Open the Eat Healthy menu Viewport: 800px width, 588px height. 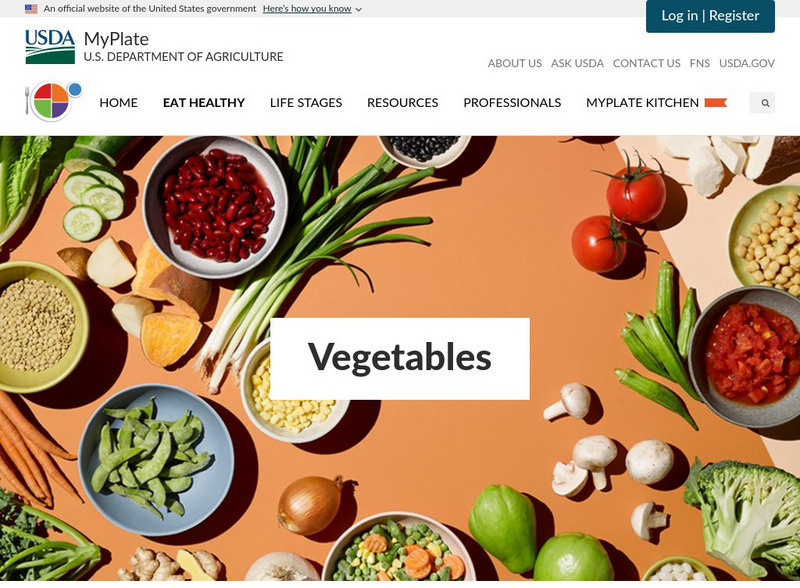(x=204, y=103)
